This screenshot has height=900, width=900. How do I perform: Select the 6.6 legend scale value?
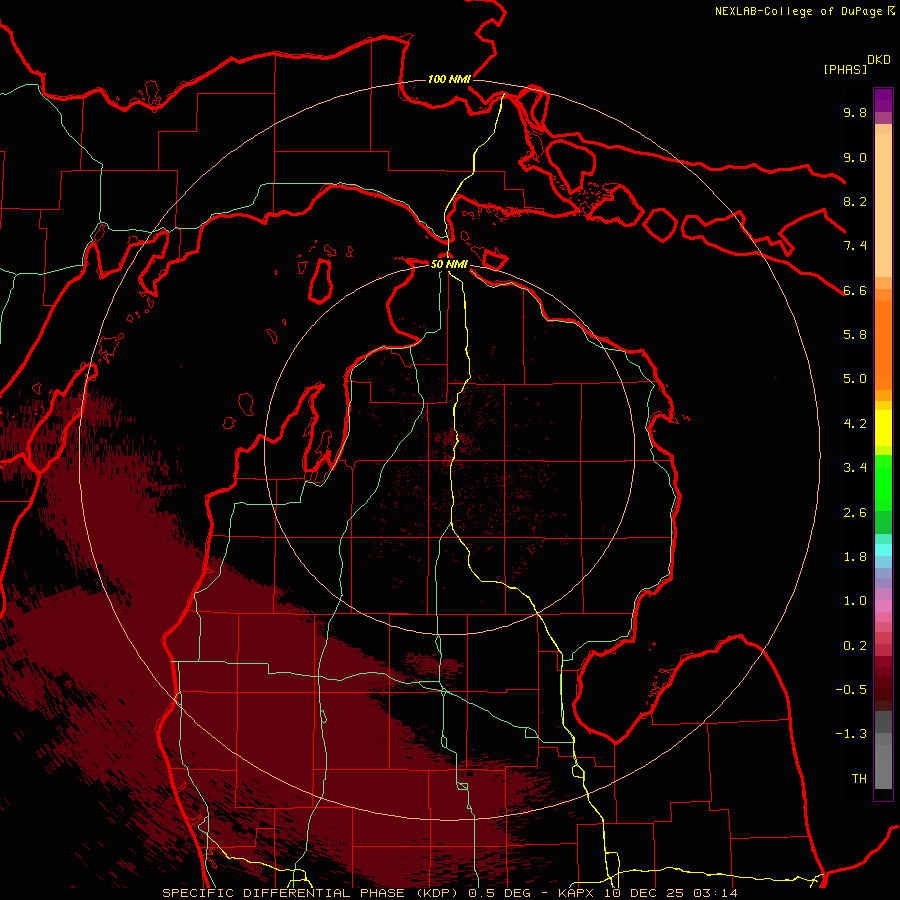coord(855,290)
